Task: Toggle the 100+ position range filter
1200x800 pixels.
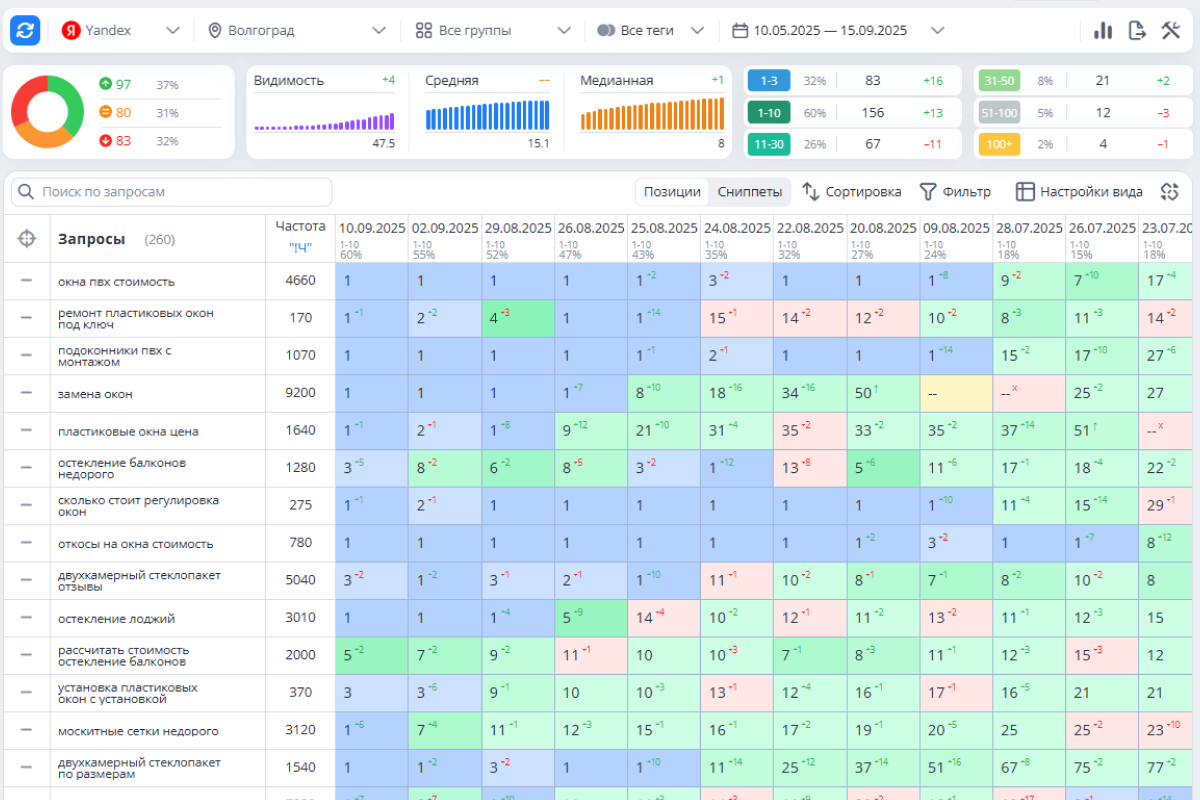Action: tap(999, 144)
